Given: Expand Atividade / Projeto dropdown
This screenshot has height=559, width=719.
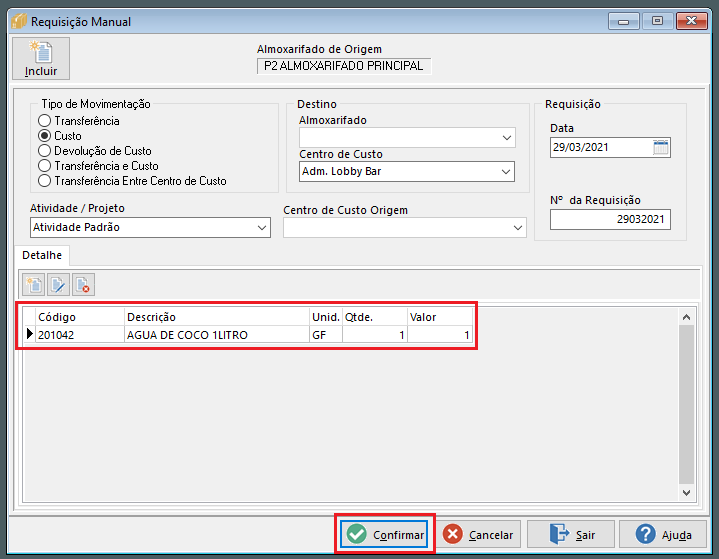Looking at the screenshot, I should tap(262, 227).
